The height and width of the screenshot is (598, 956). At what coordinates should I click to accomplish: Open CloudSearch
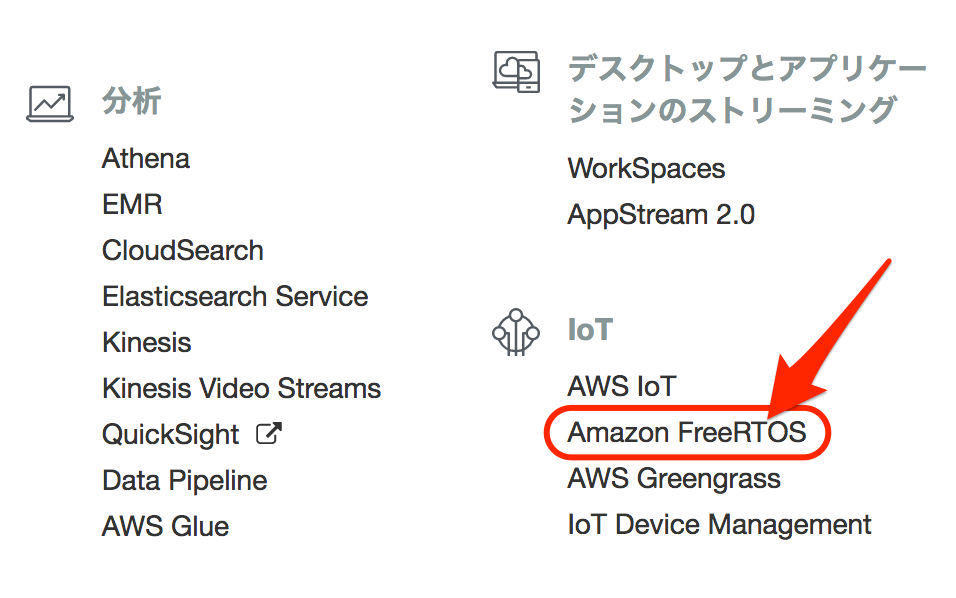click(x=182, y=250)
